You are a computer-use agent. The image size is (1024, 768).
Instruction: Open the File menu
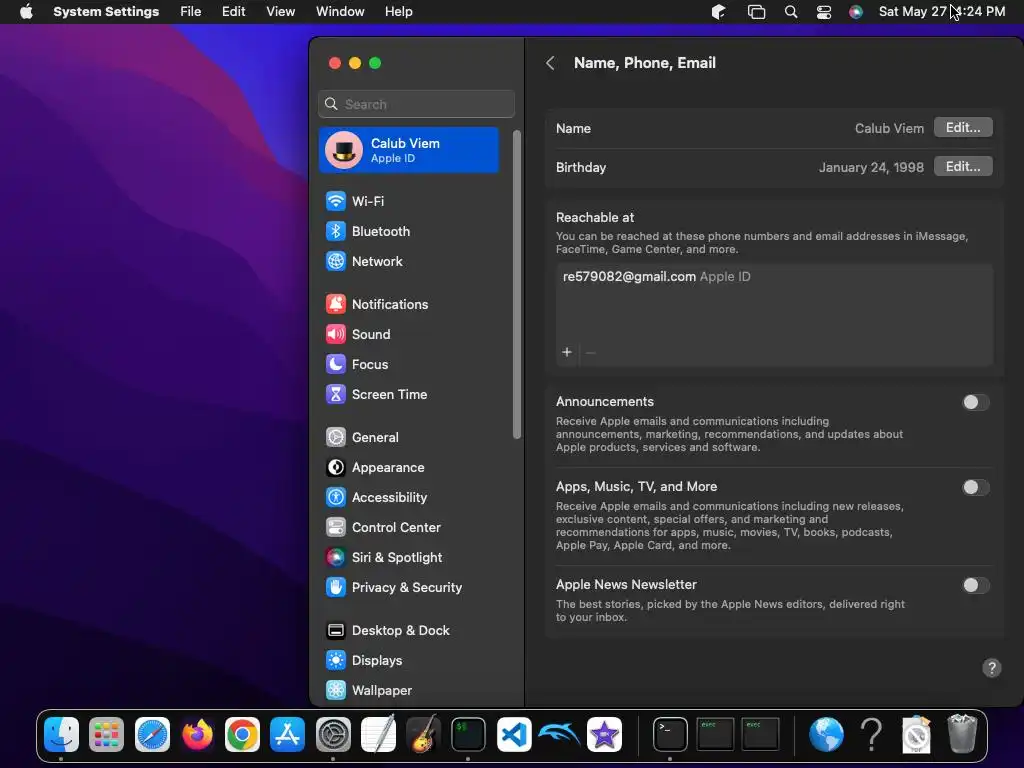(x=191, y=12)
